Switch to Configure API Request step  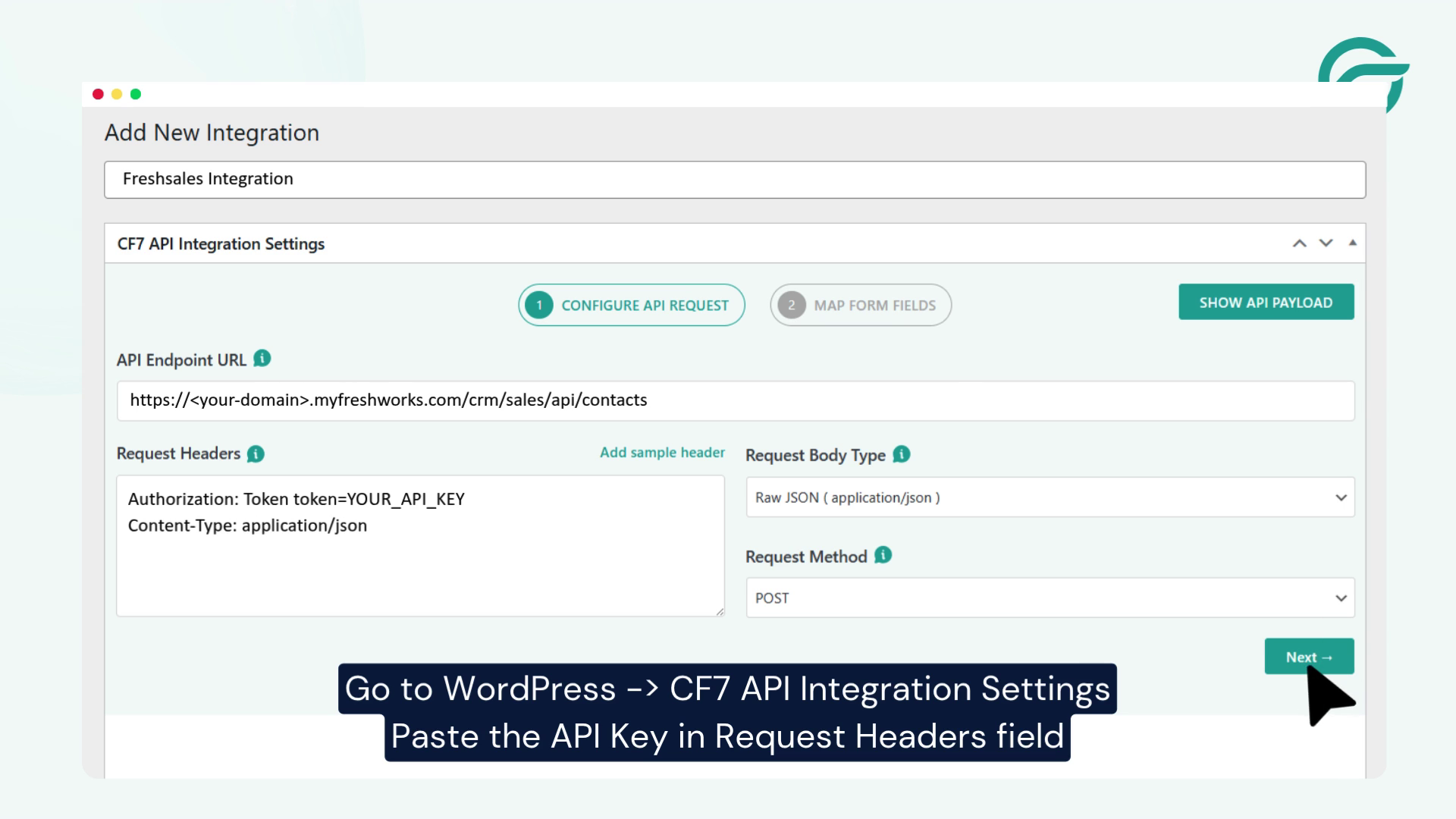[632, 305]
